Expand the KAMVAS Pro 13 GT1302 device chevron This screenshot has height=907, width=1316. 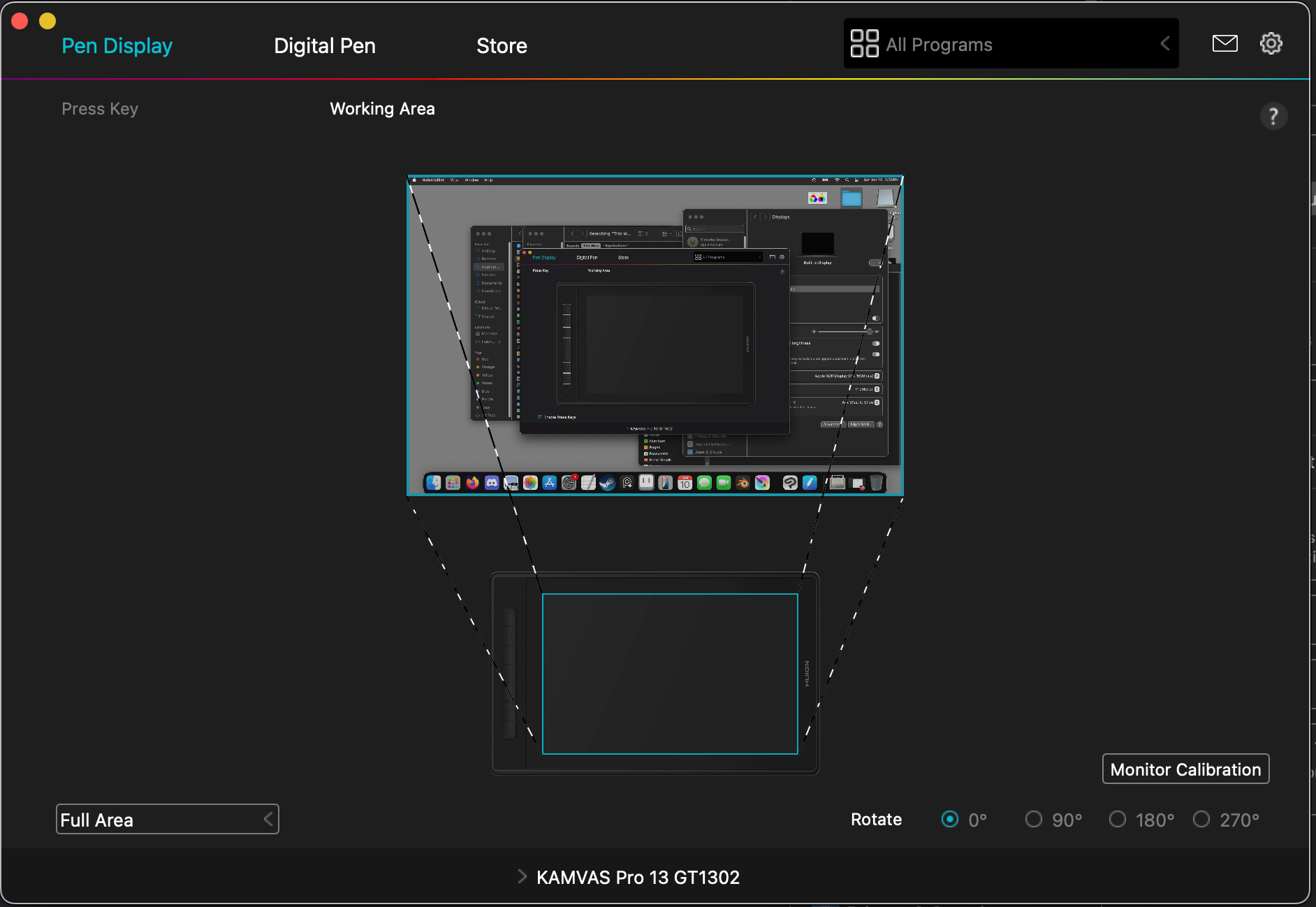tap(522, 876)
